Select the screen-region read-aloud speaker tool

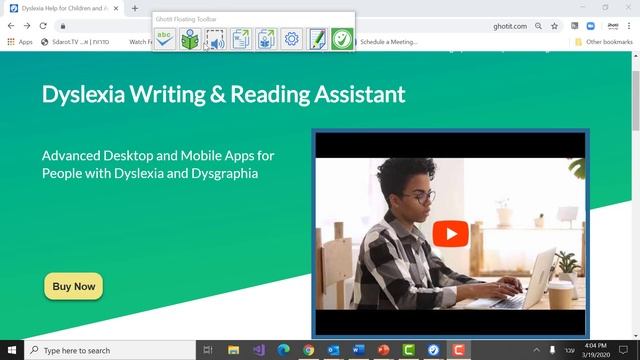[216, 39]
